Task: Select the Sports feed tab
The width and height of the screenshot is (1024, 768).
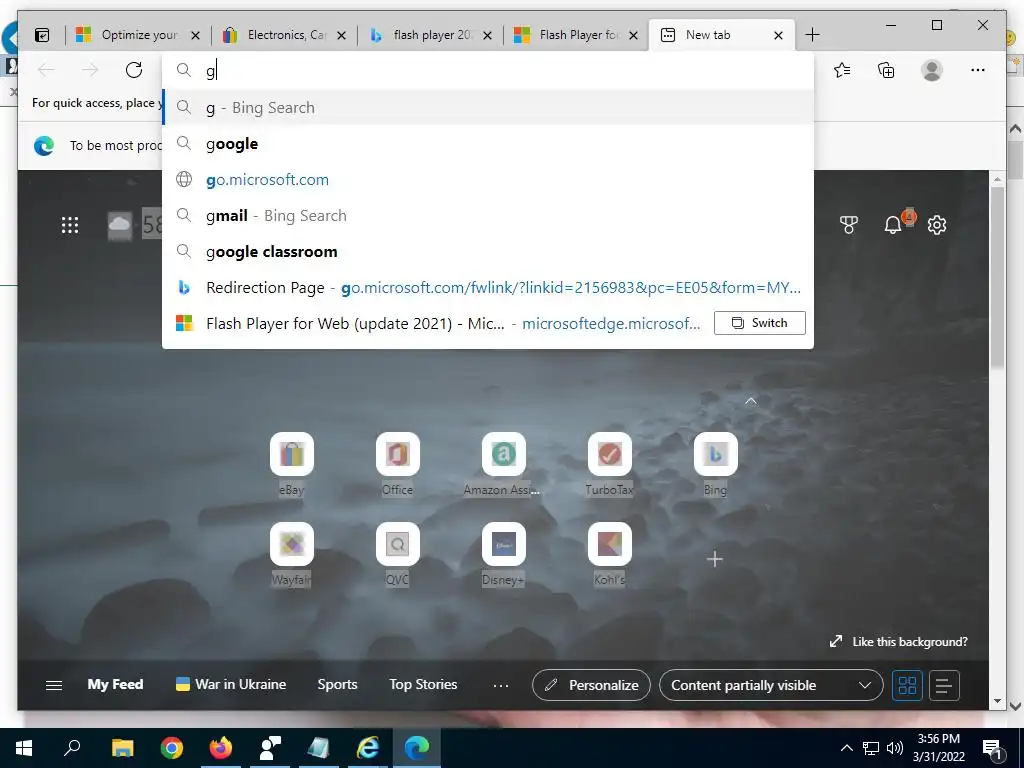Action: coord(337,684)
